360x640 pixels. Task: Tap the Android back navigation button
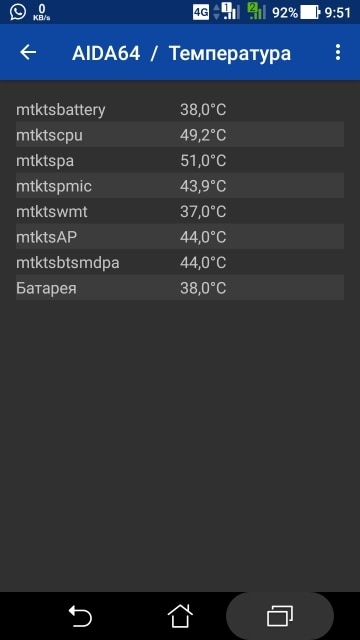click(x=80, y=616)
